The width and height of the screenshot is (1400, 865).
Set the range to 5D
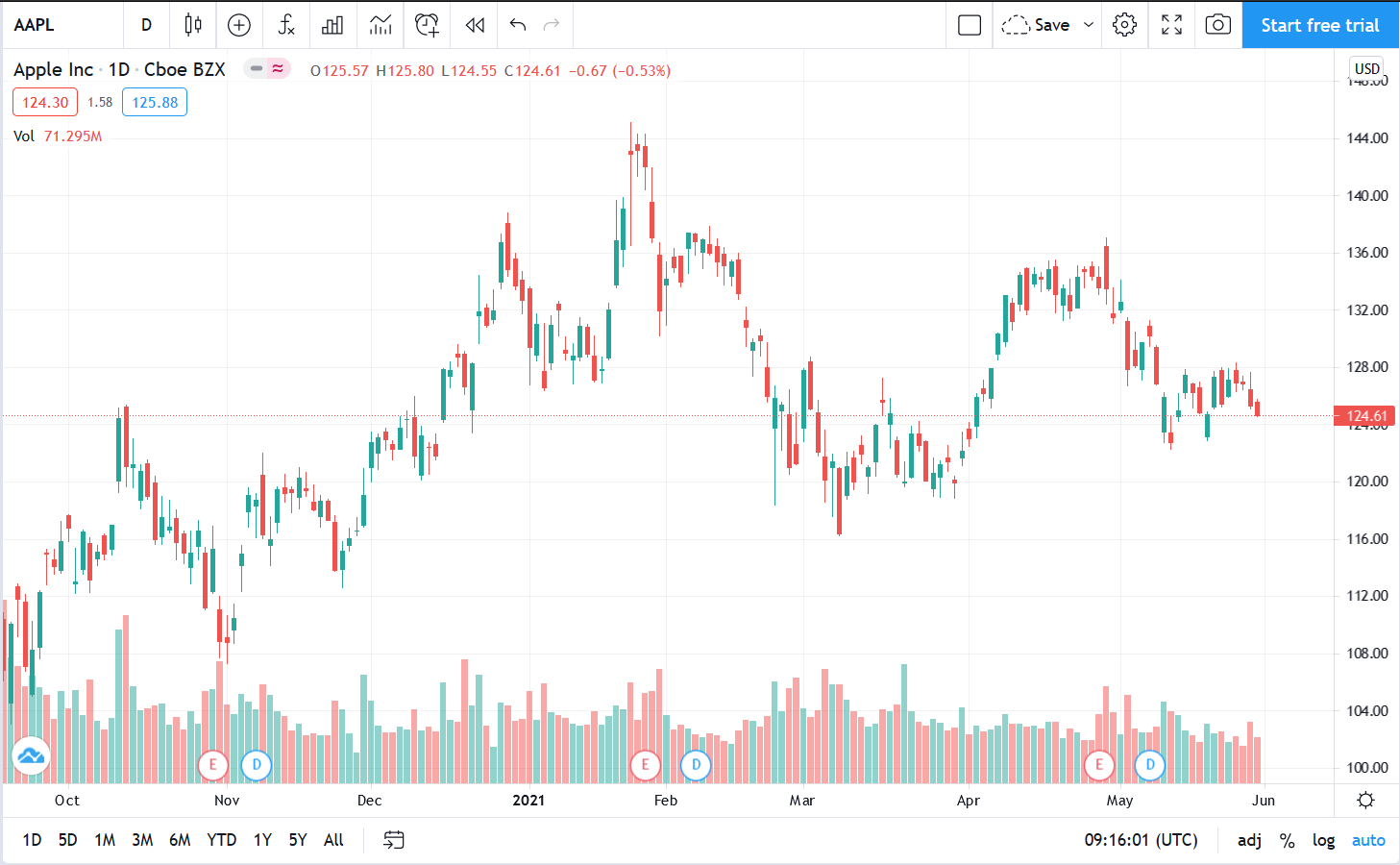pos(67,840)
